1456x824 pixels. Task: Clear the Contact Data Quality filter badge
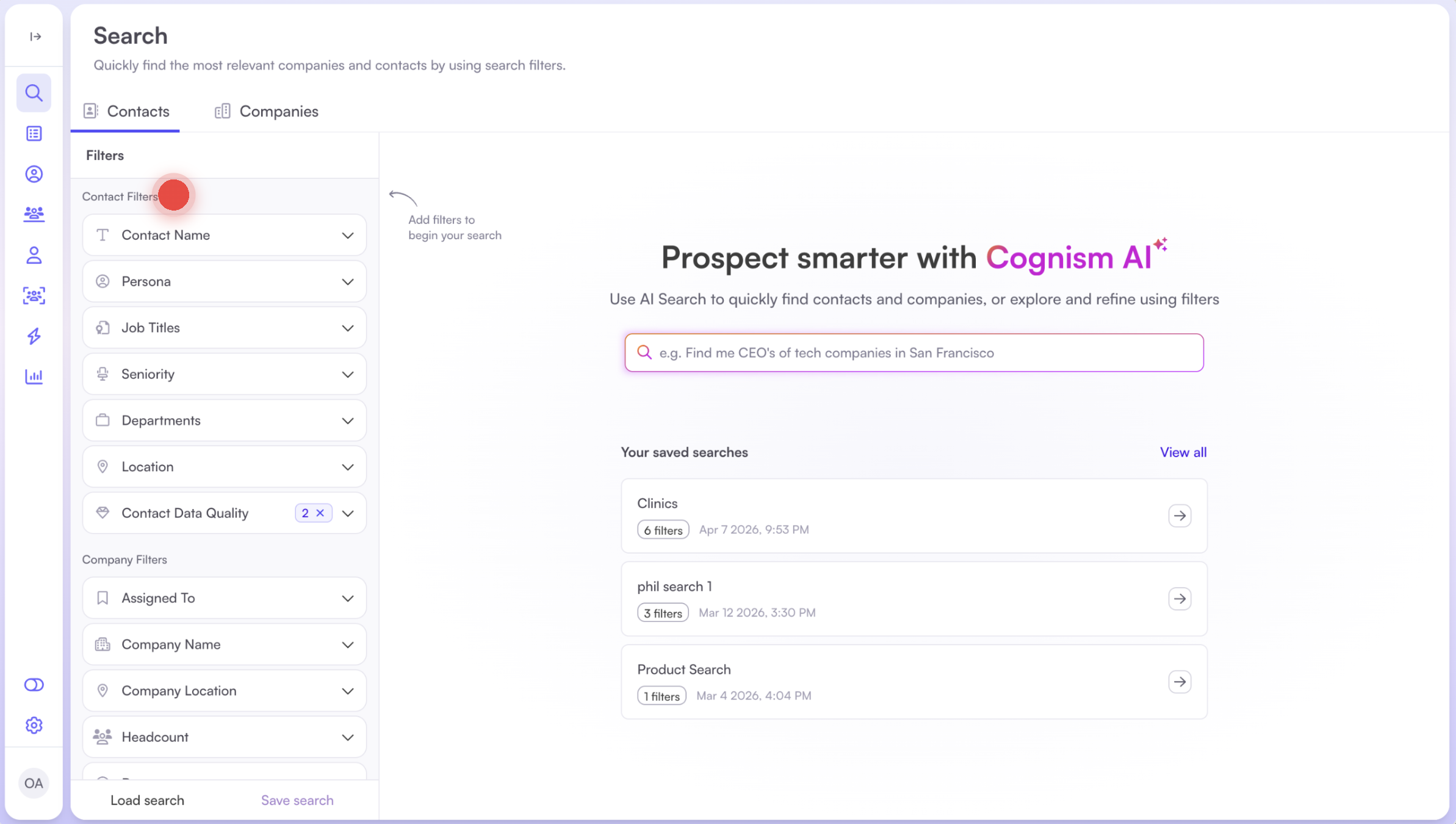320,513
